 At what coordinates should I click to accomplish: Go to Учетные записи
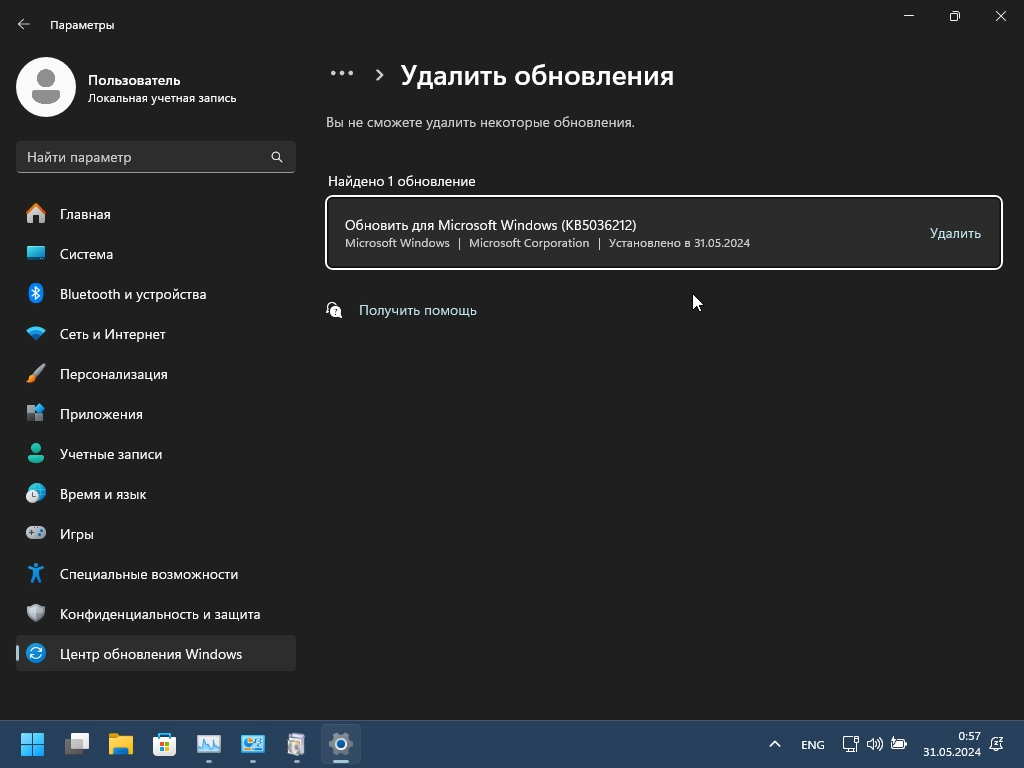[155, 454]
